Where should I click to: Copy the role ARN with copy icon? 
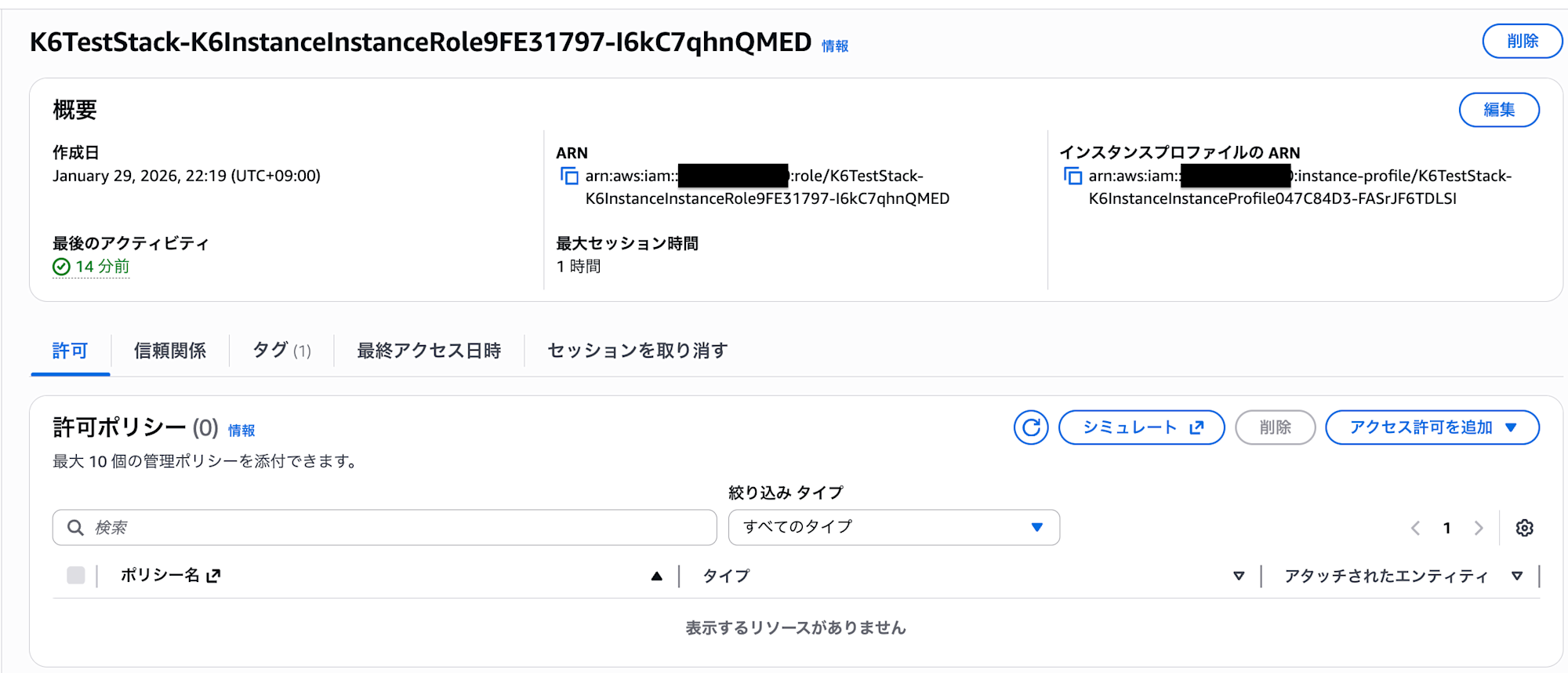[x=569, y=176]
